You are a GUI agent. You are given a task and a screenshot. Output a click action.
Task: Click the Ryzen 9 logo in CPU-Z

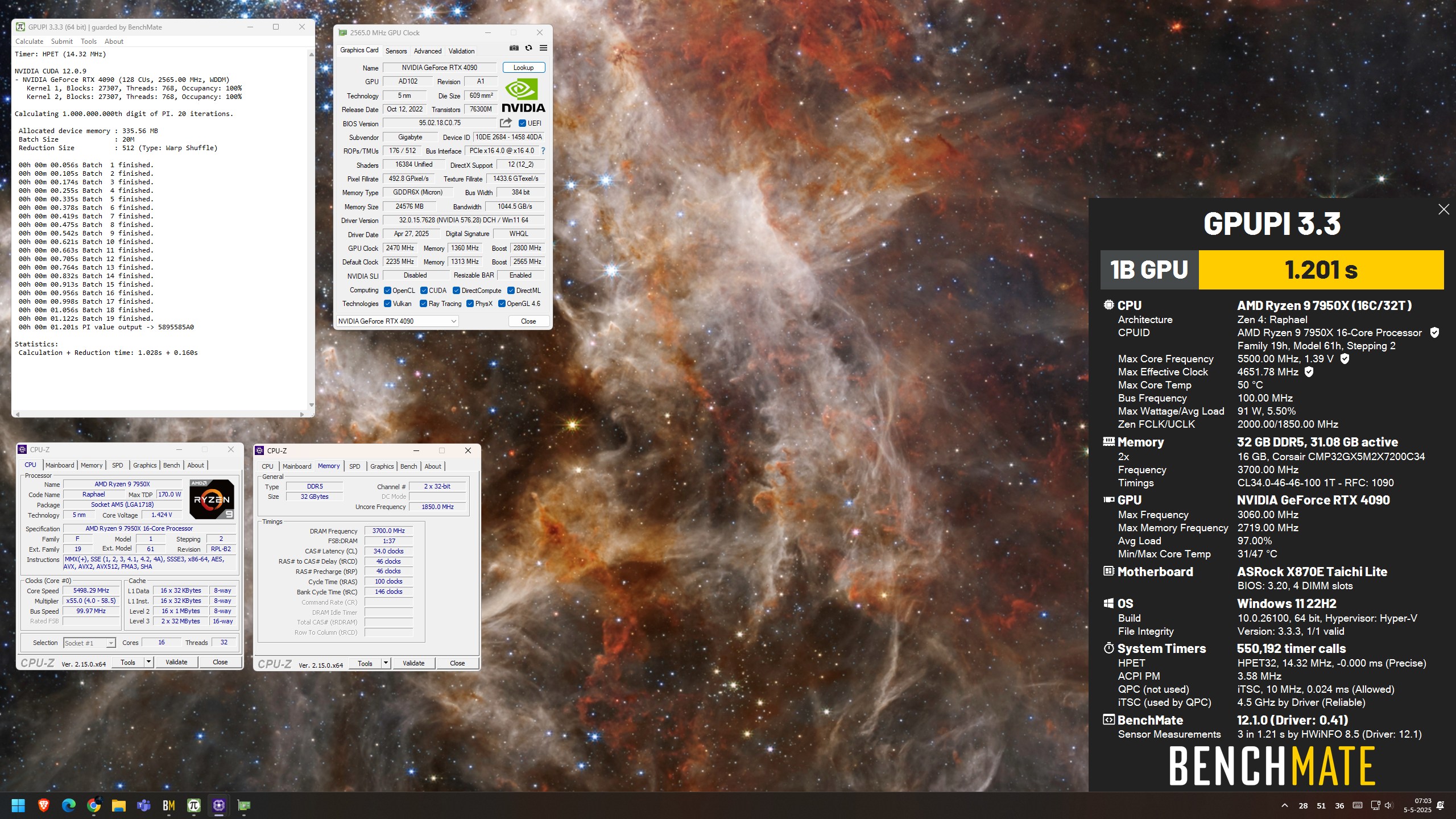(212, 499)
